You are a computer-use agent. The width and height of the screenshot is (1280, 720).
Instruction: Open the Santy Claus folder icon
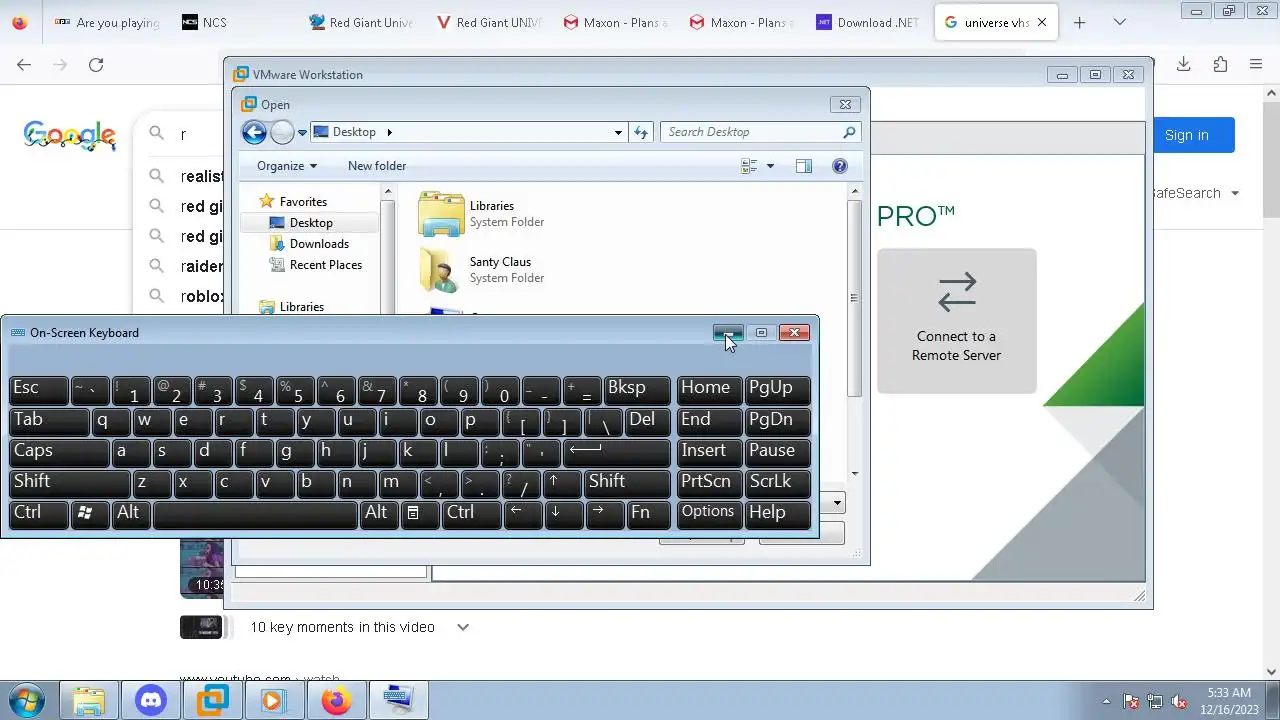coord(441,270)
